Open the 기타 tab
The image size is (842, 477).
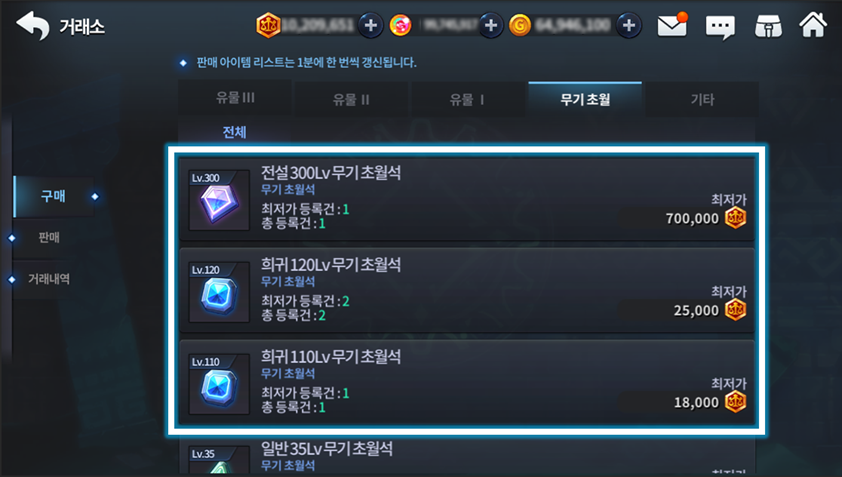point(702,99)
